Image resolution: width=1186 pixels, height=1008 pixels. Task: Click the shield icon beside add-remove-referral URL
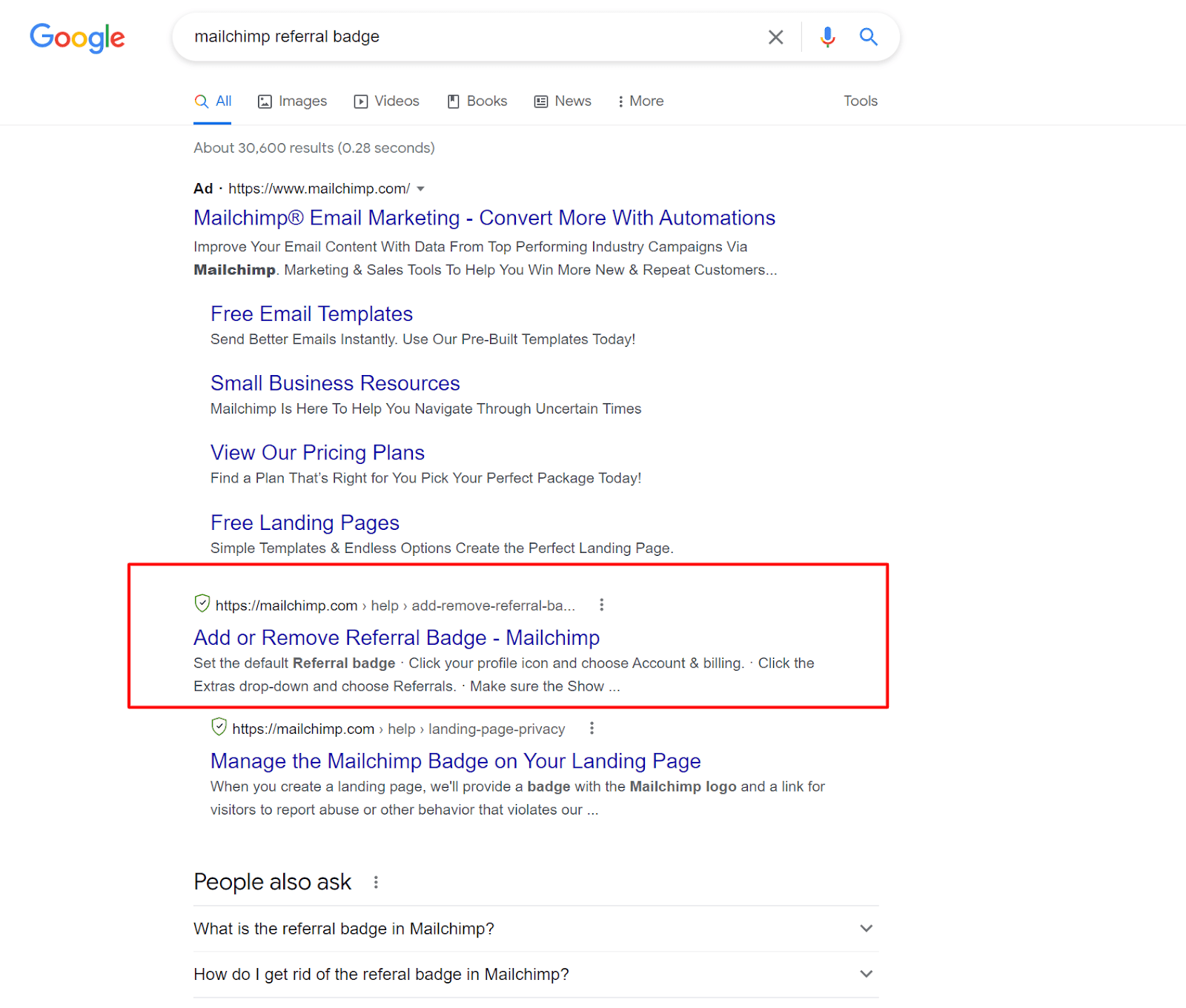point(202,604)
